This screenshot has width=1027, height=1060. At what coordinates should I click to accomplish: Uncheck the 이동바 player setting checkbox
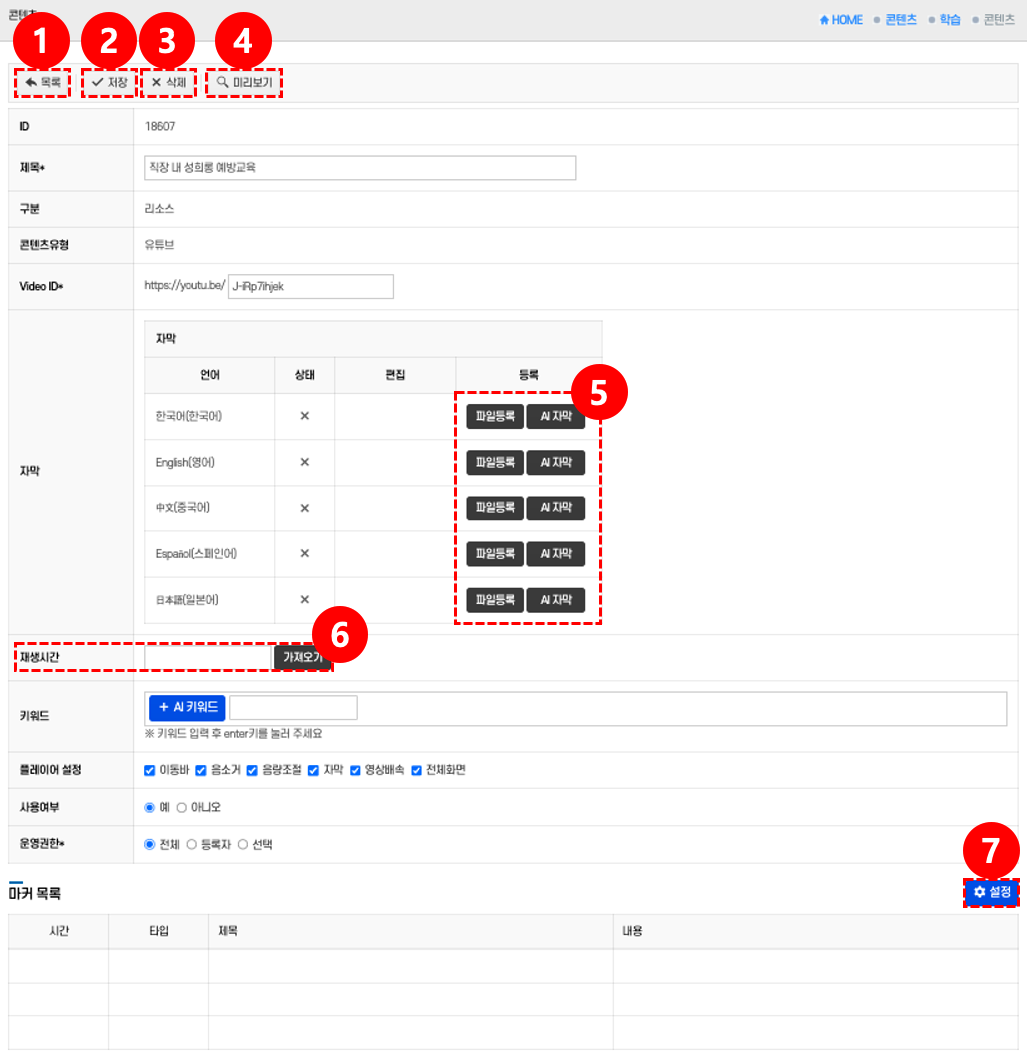pos(150,770)
